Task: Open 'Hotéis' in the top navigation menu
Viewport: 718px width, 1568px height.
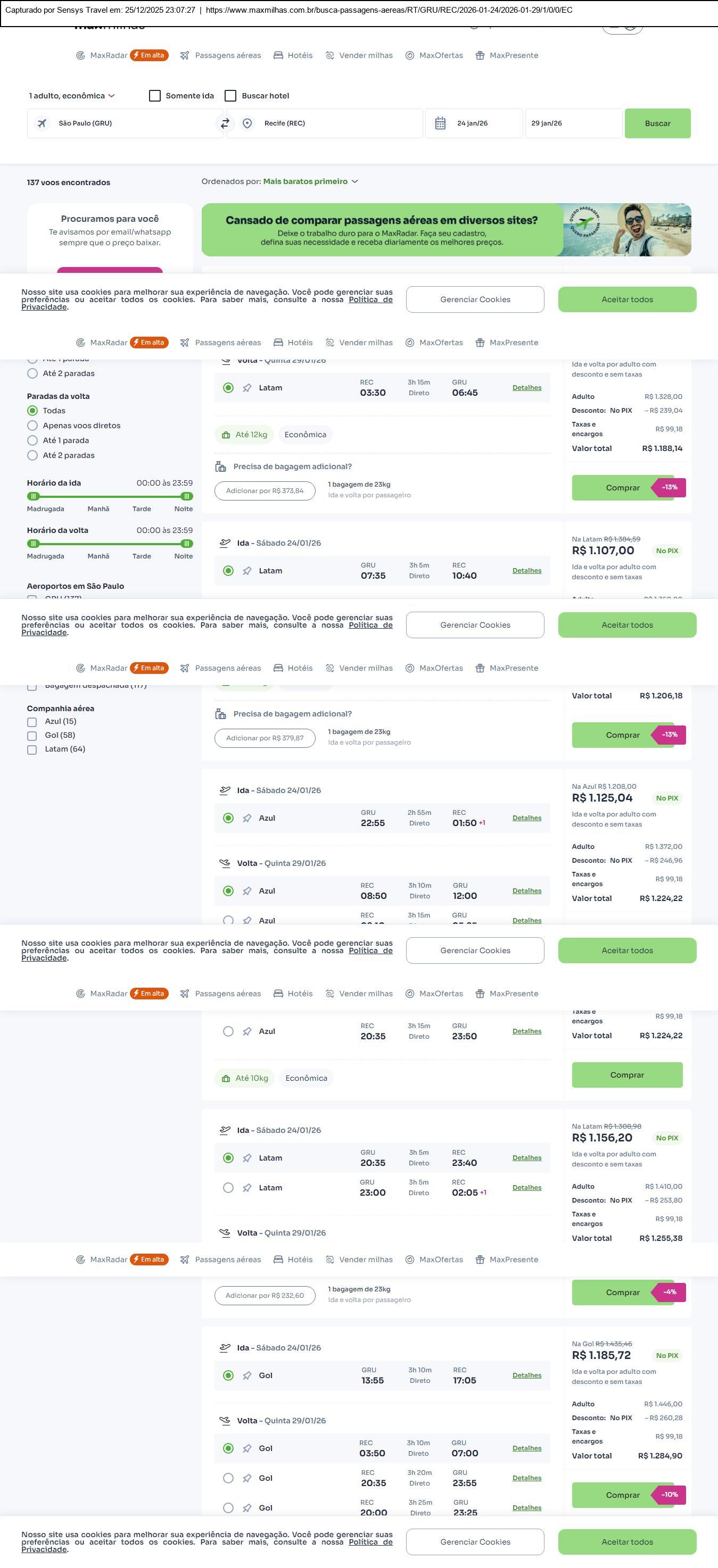Action: (x=293, y=55)
